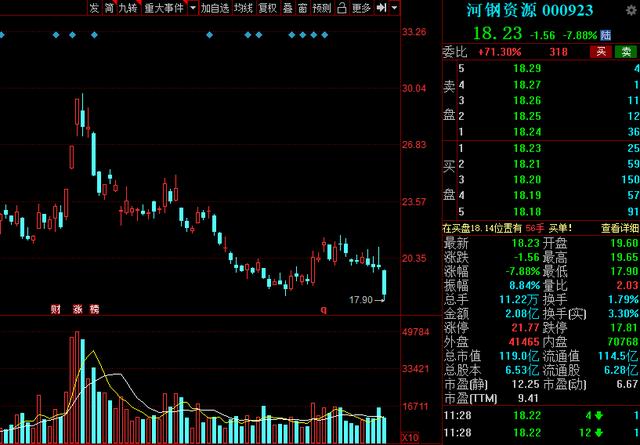Toggle the padlock lock icon

342,8
